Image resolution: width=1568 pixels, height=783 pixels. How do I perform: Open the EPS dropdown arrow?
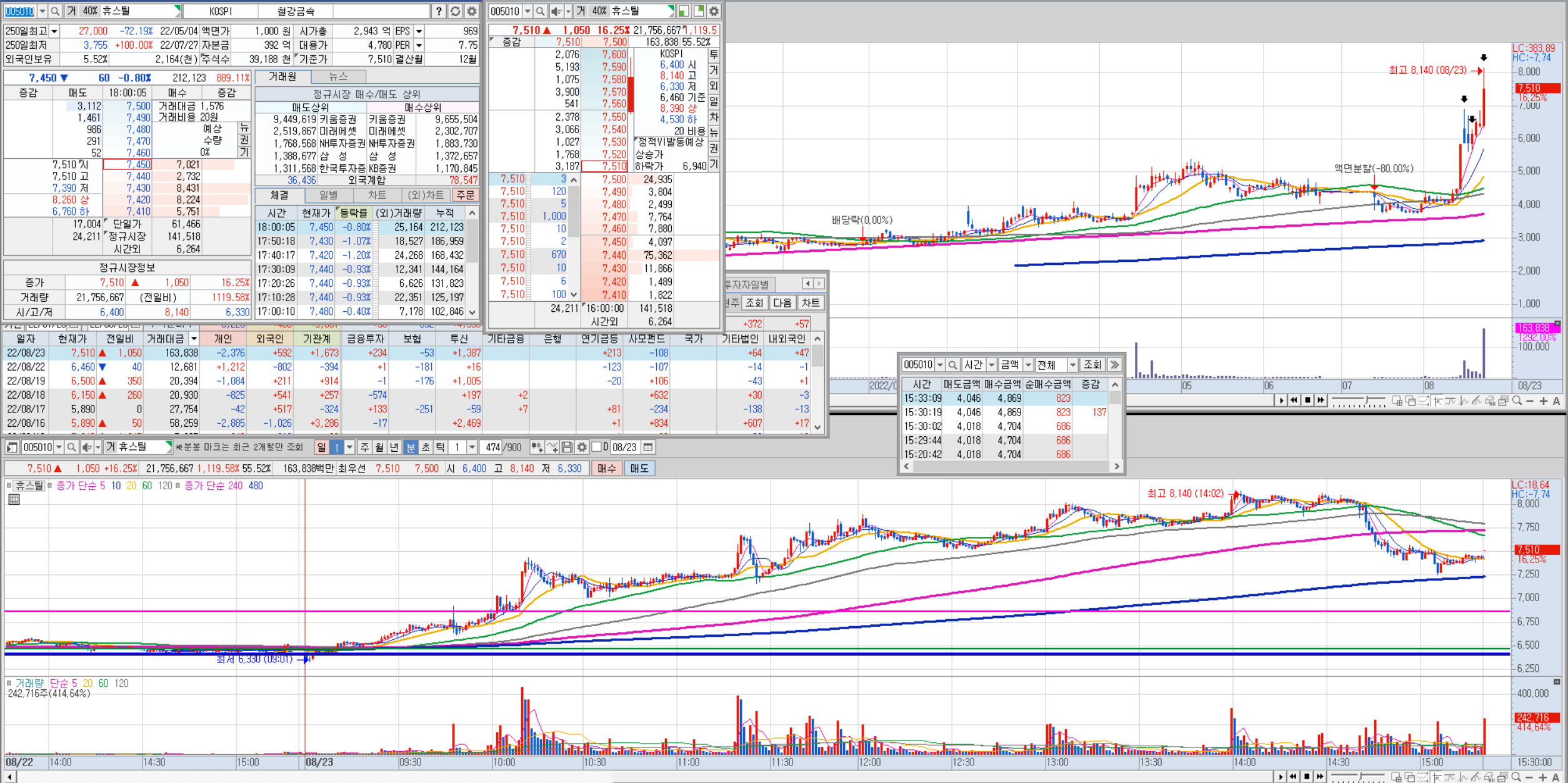click(419, 31)
